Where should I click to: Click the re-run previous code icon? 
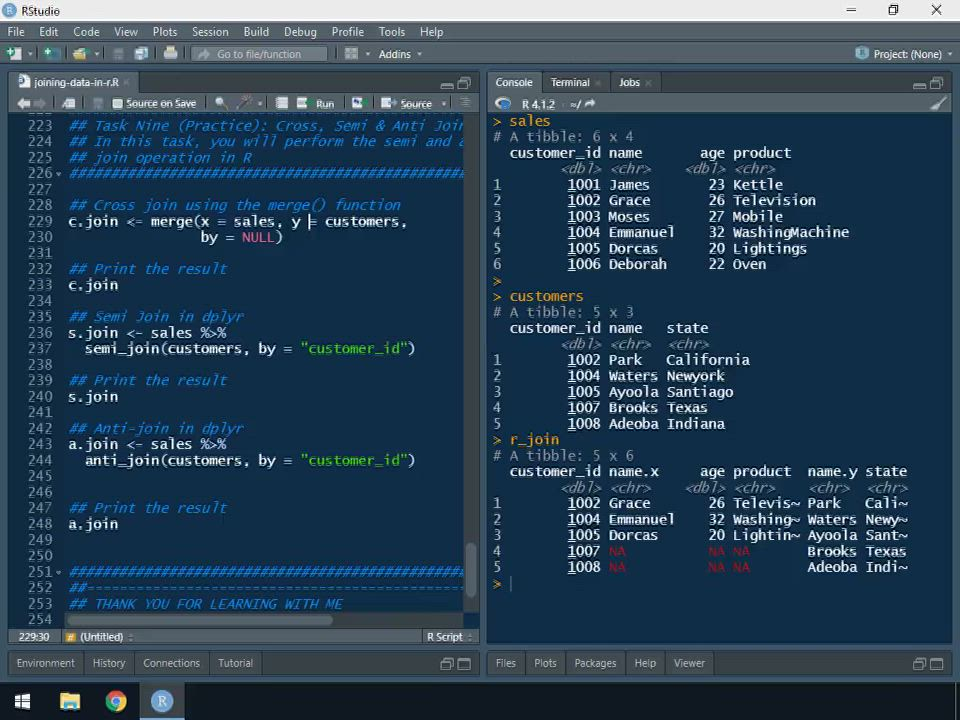355,103
